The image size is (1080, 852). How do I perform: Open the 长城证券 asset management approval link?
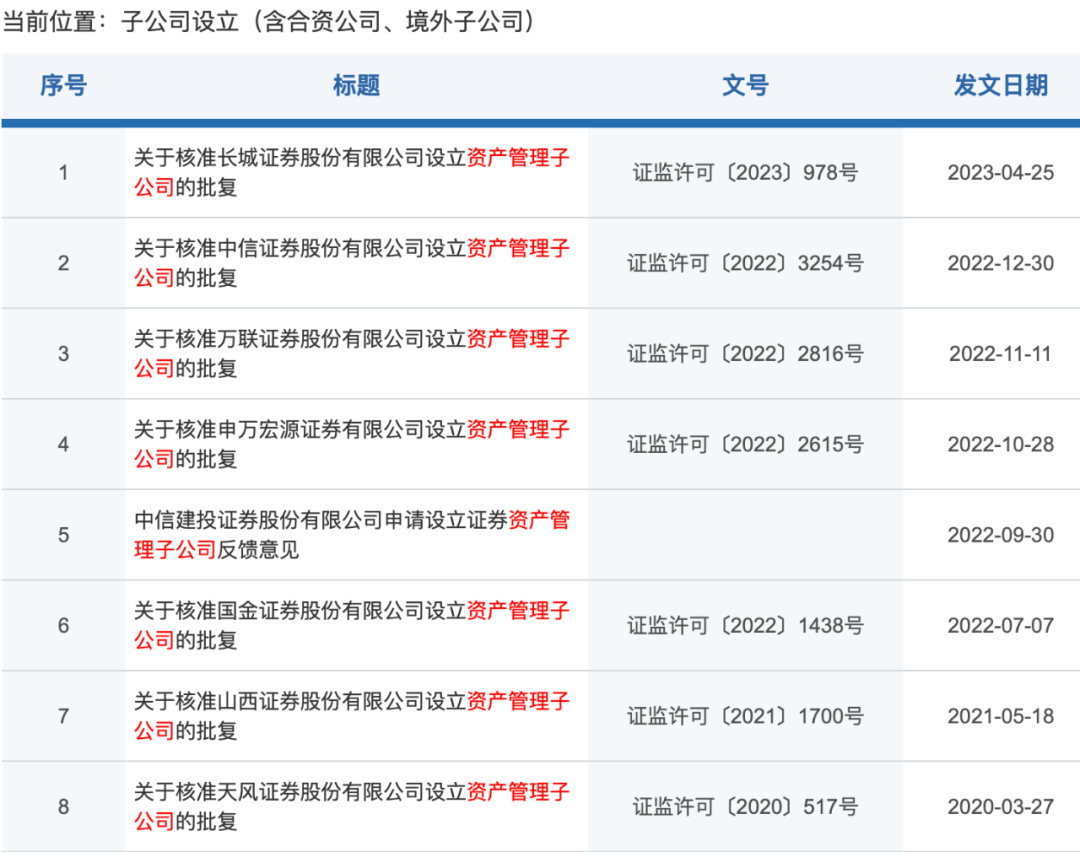pos(352,172)
